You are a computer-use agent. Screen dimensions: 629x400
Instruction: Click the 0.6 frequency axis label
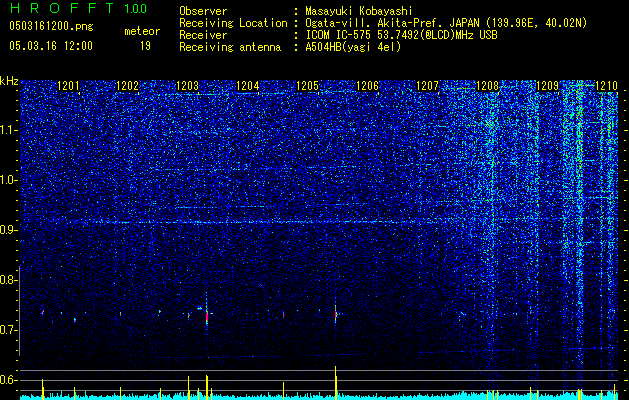point(8,380)
